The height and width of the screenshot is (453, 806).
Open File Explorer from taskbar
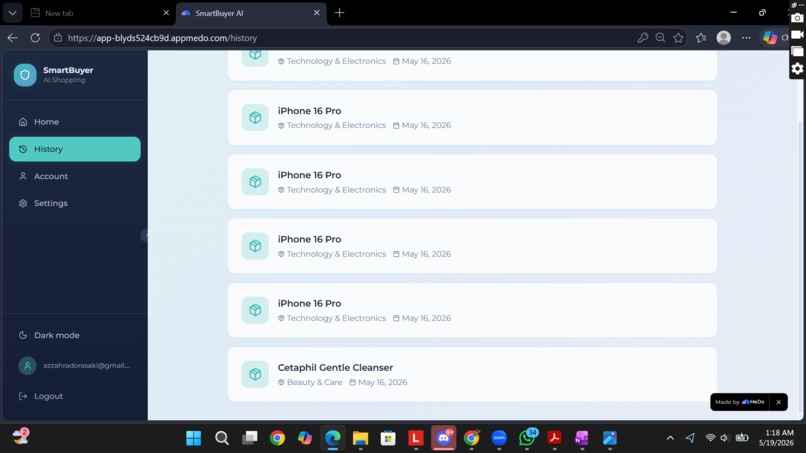pyautogui.click(x=360, y=438)
